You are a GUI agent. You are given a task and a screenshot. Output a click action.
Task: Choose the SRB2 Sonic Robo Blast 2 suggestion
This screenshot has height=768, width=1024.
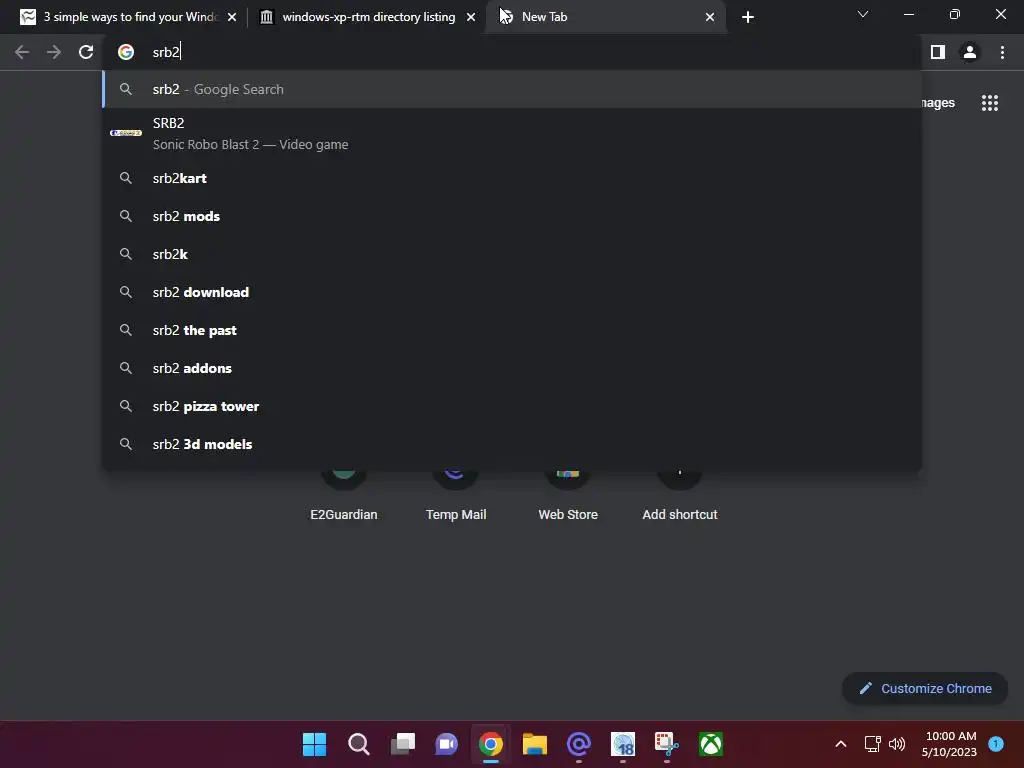[x=512, y=133]
